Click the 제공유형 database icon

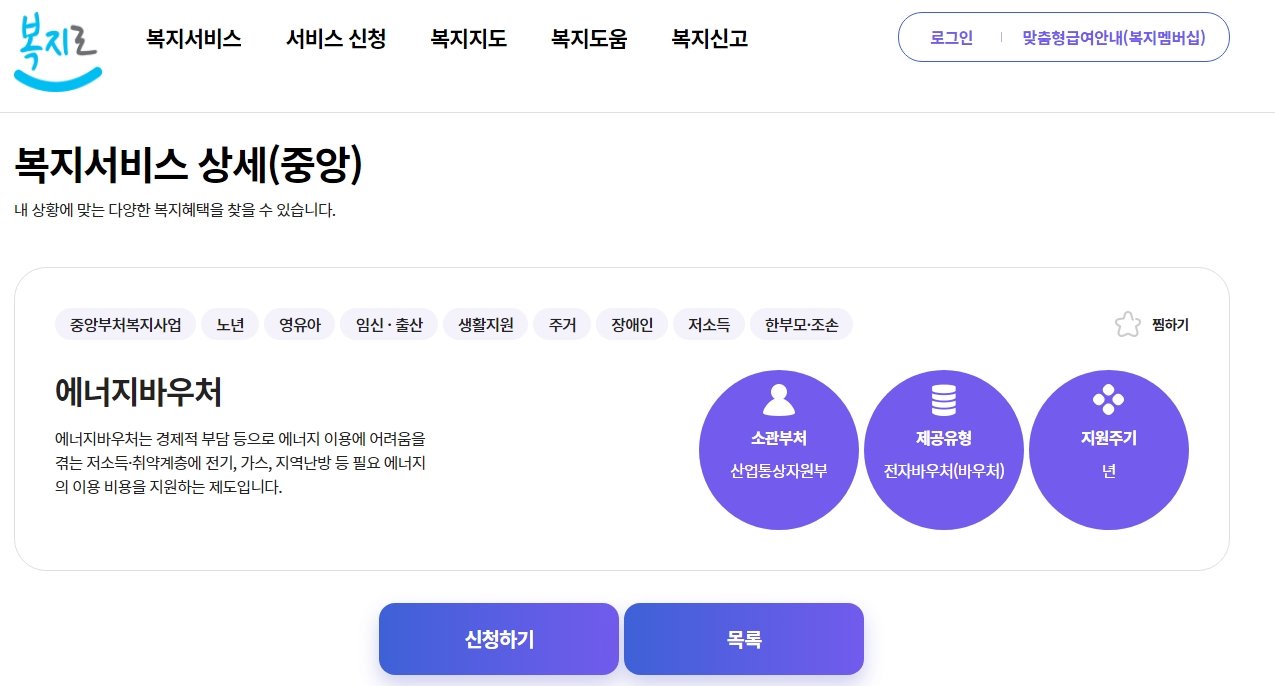click(943, 399)
